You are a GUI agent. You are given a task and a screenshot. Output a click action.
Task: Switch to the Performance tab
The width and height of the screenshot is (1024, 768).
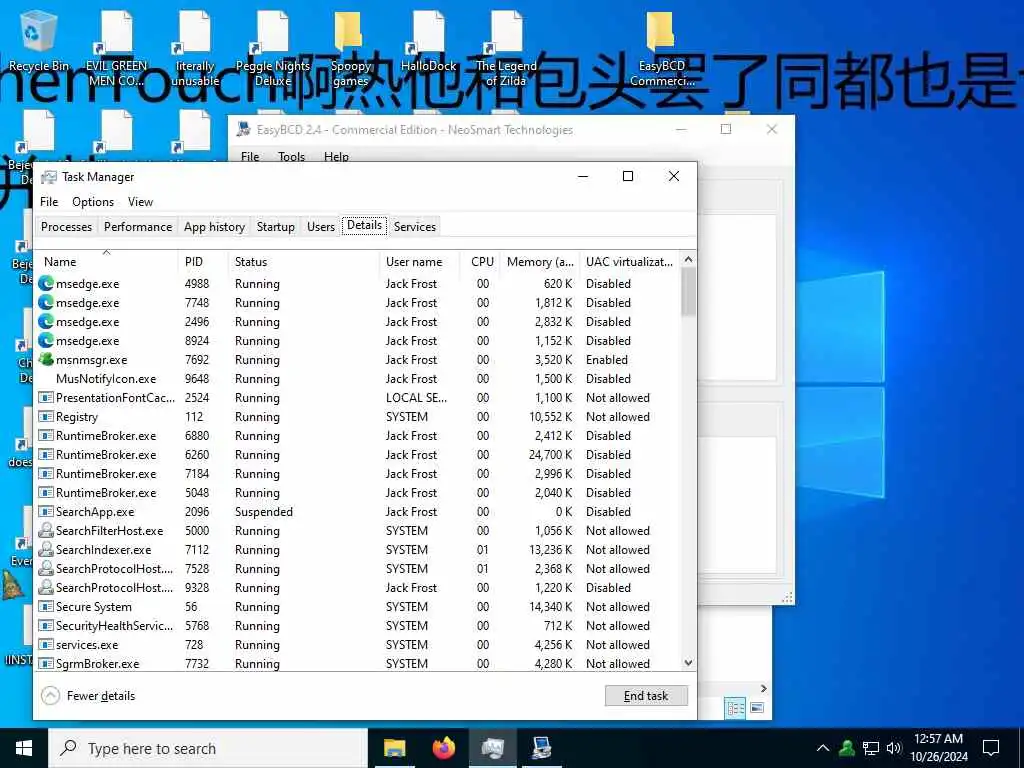(x=138, y=227)
